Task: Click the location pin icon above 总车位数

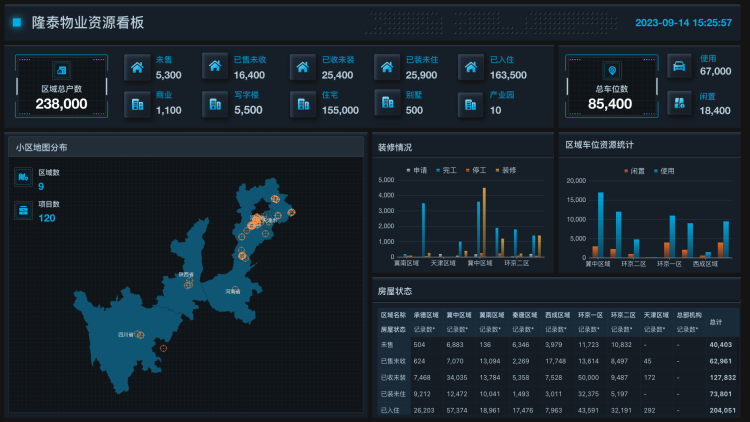Action: tap(611, 70)
